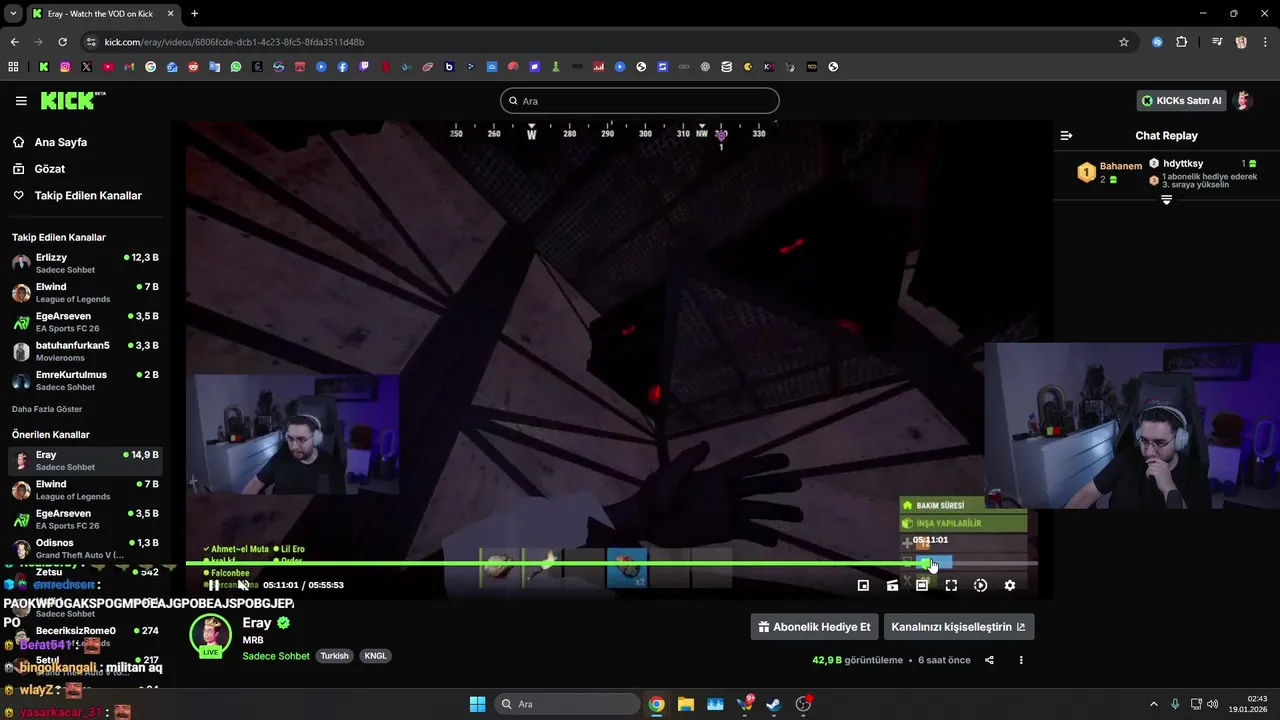The width and height of the screenshot is (1280, 720).
Task: Bookmark this page with star
Action: pyautogui.click(x=1124, y=42)
